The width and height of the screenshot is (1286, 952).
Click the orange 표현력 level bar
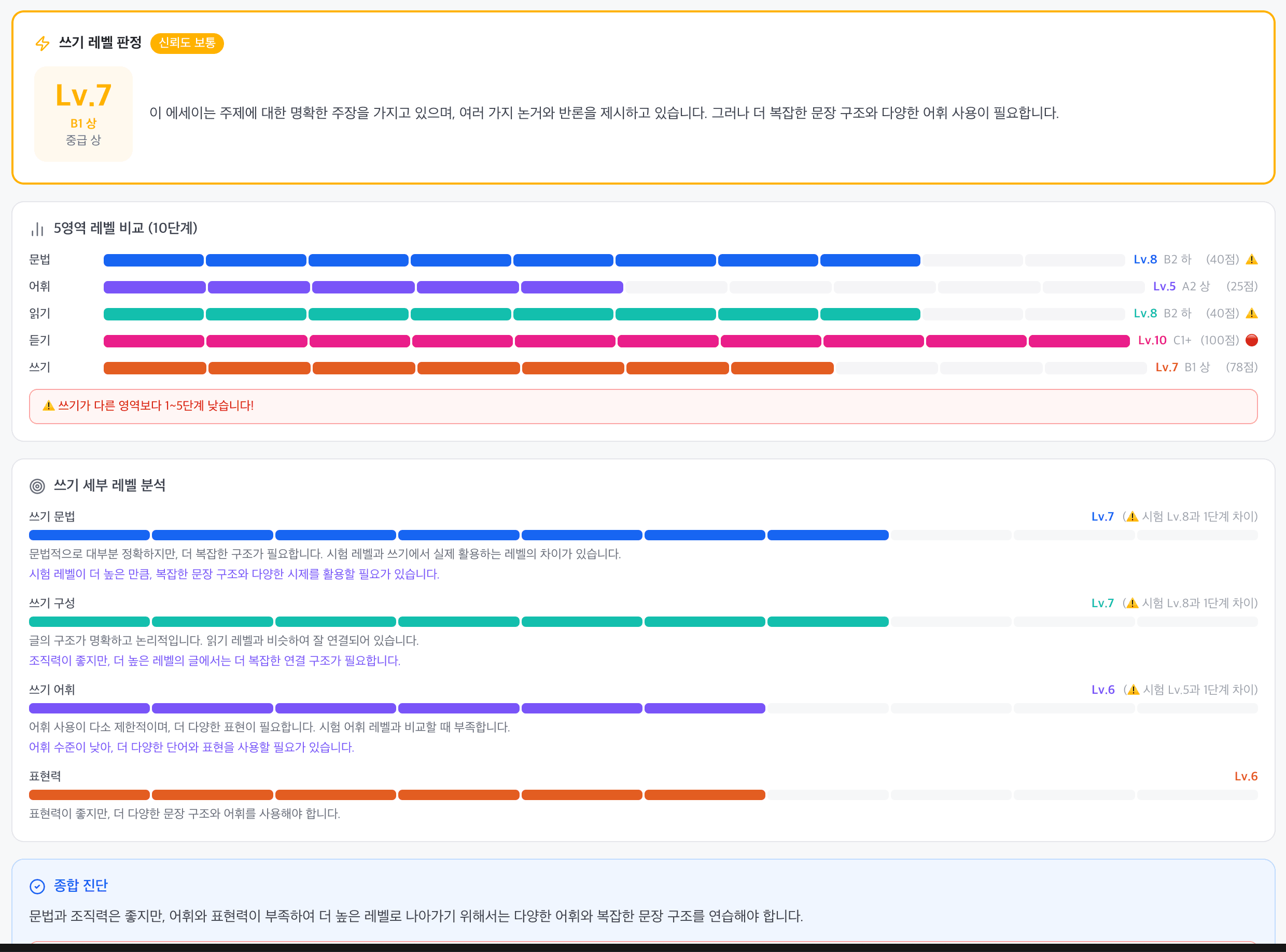[x=643, y=795]
